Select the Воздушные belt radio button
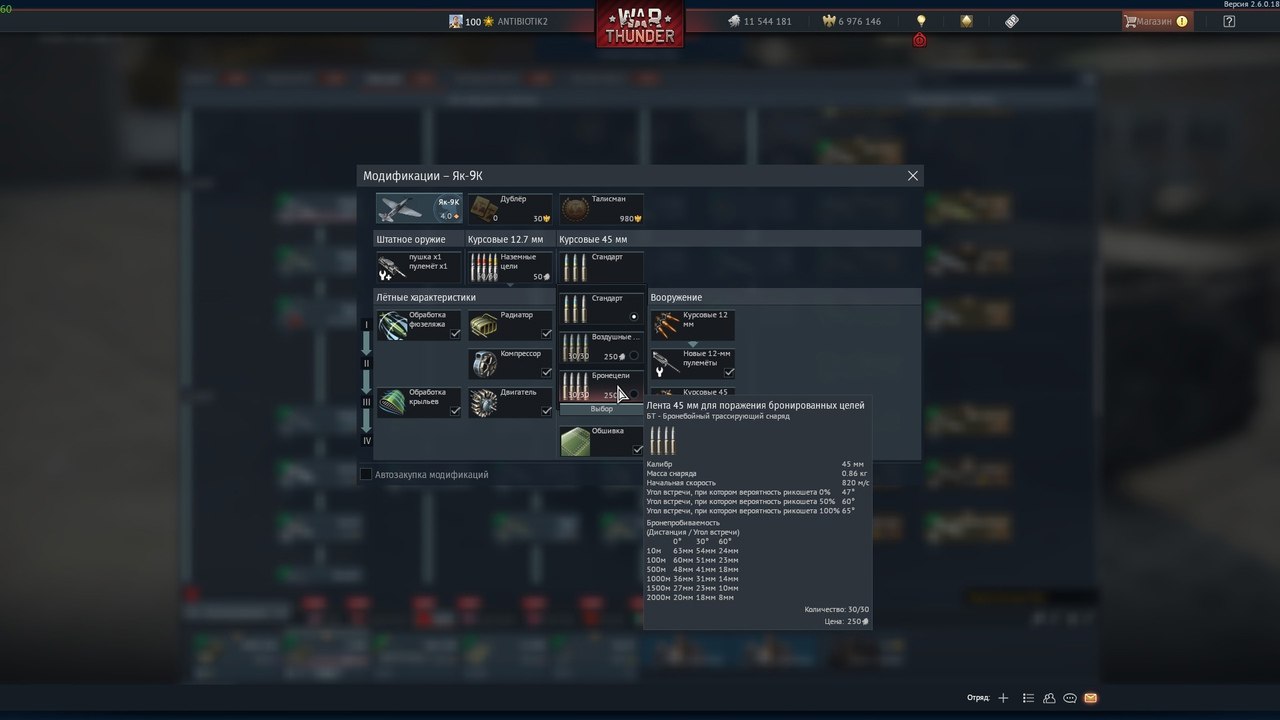Screen dimensions: 1280x720 click(x=633, y=355)
